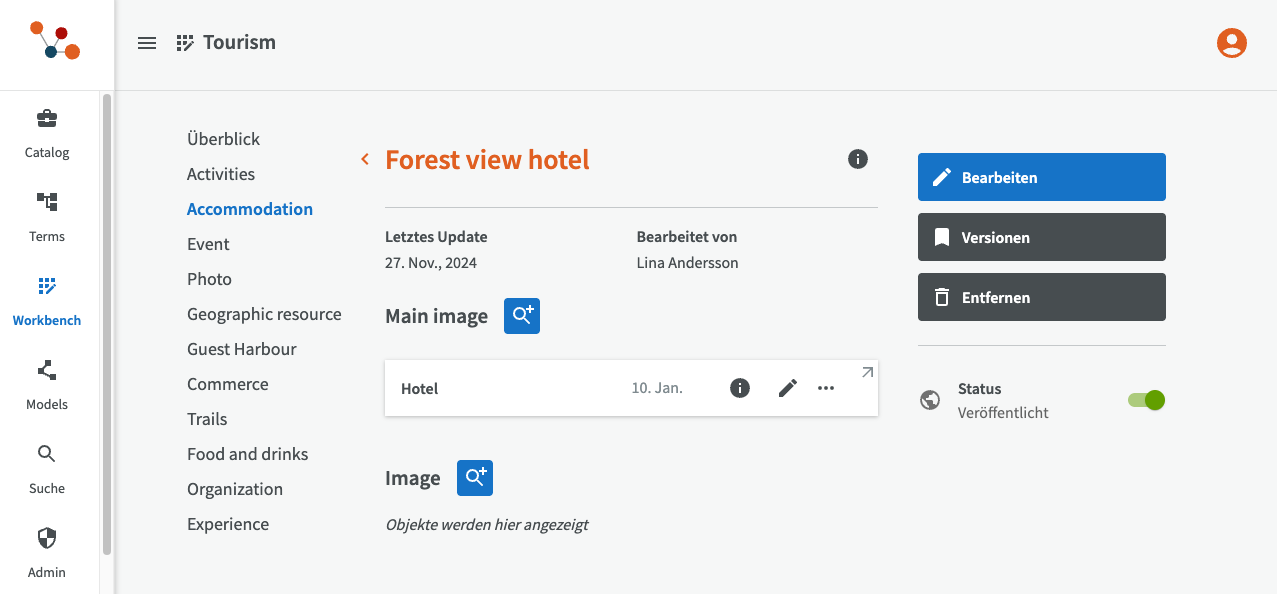
Task: Click the search-add icon next to Image
Action: point(475,478)
